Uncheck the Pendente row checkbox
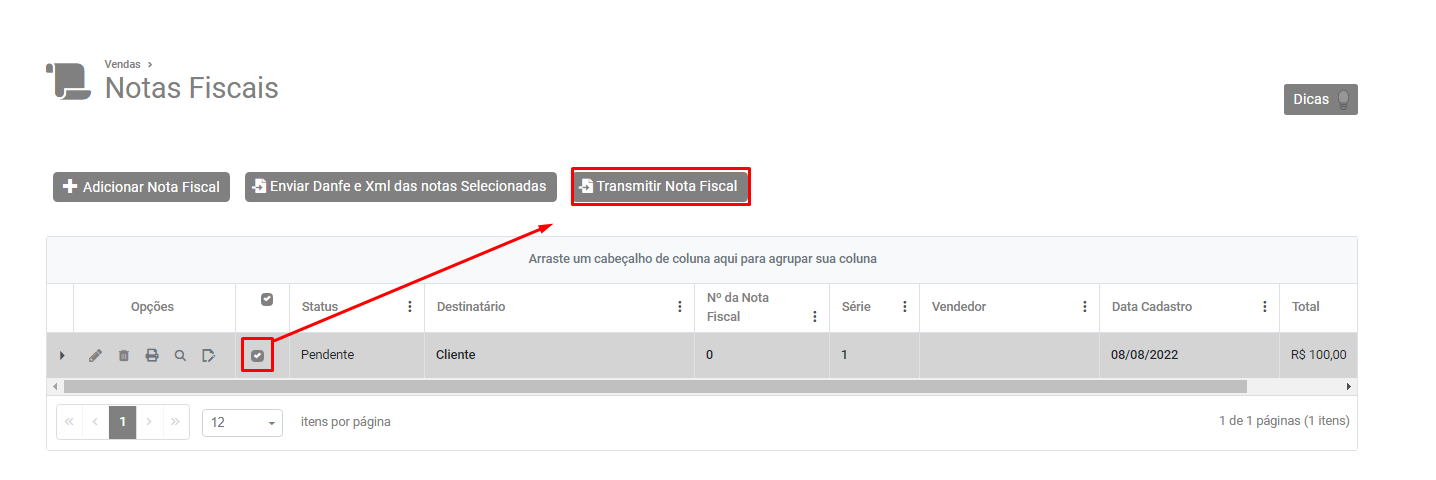This screenshot has width=1436, height=480. point(258,355)
